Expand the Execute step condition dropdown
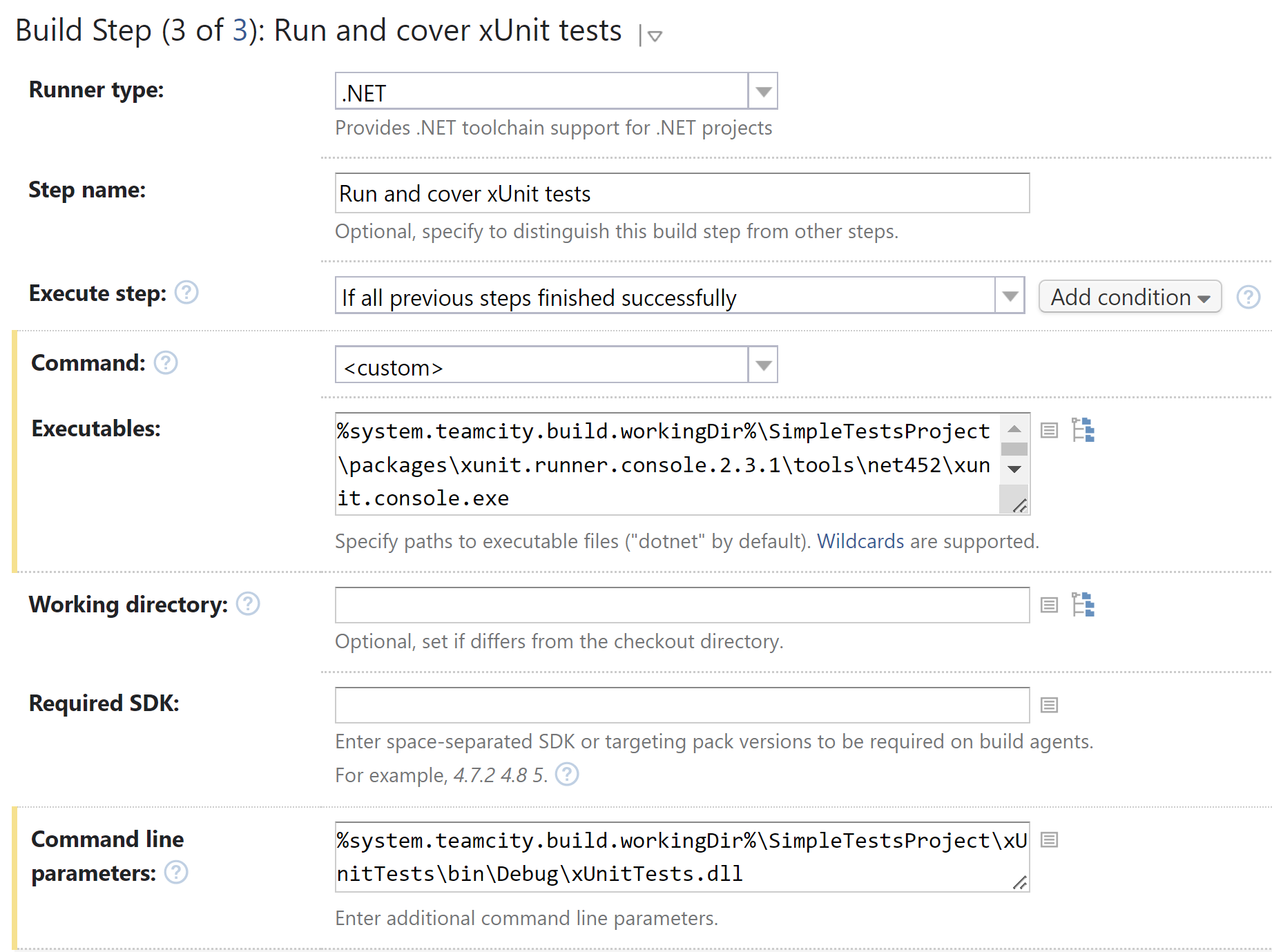 (x=1010, y=296)
